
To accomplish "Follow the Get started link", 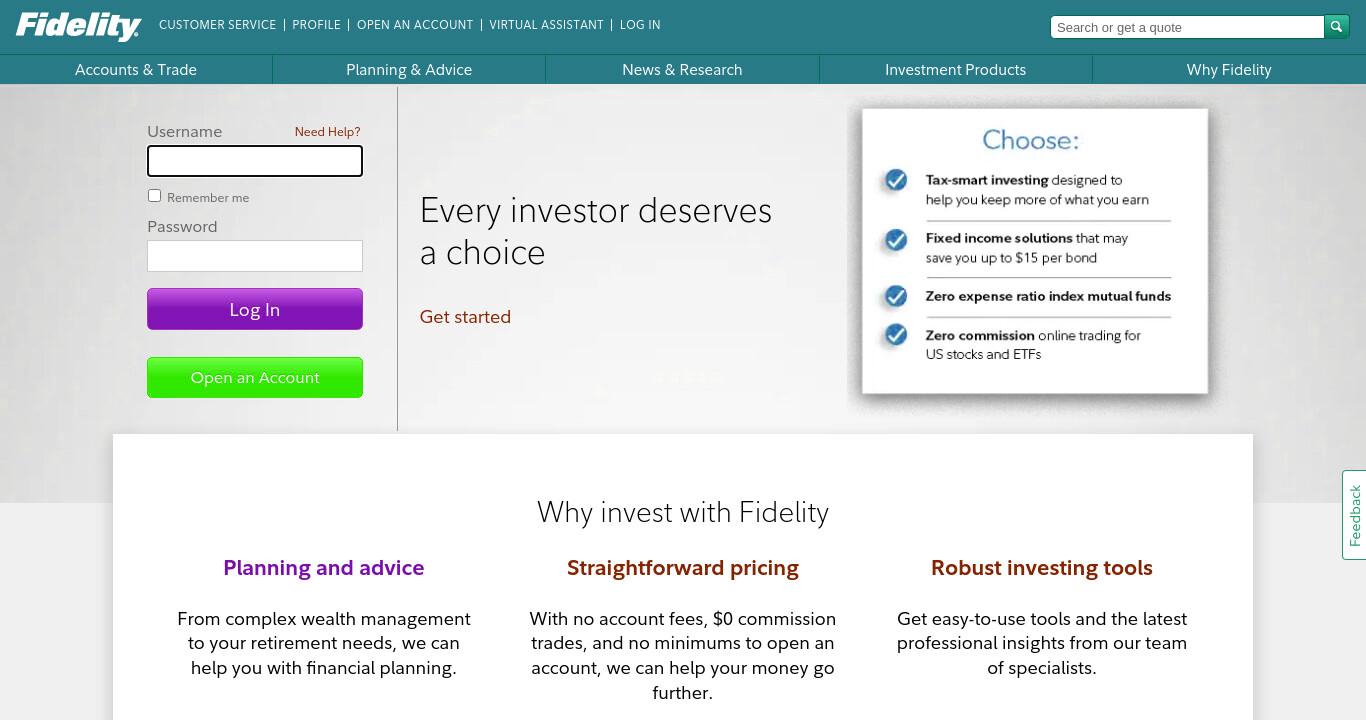I will pos(465,317).
